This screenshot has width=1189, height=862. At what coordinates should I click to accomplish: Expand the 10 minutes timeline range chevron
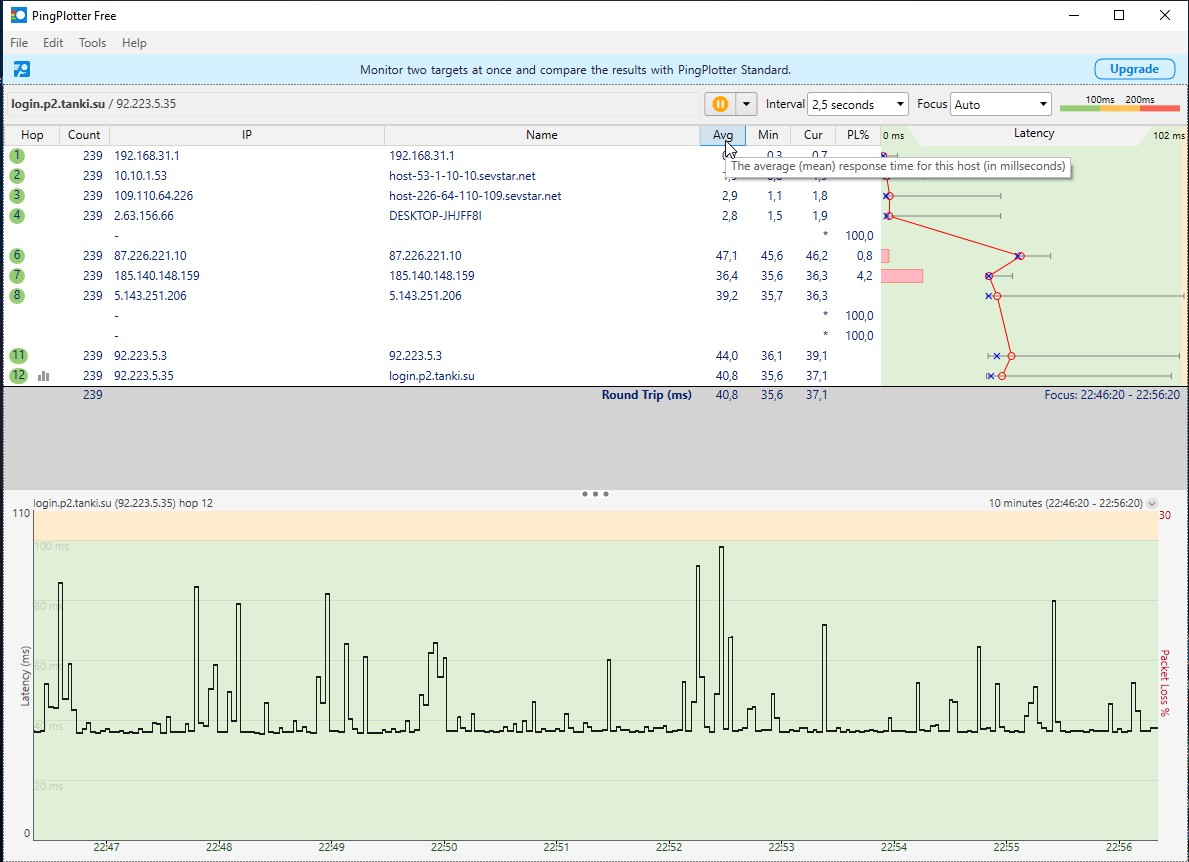click(x=1152, y=504)
